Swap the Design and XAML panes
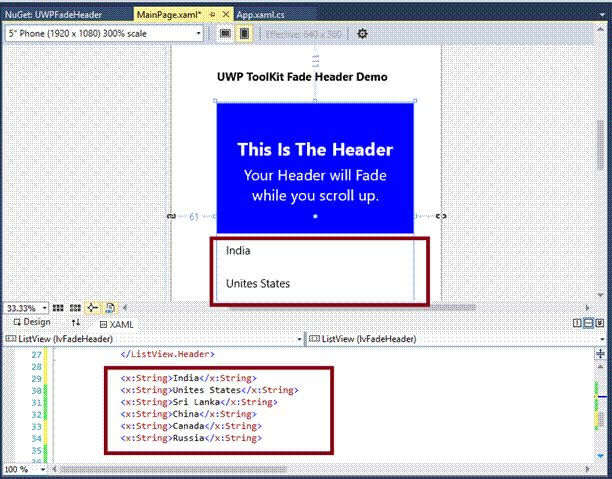 [x=76, y=323]
